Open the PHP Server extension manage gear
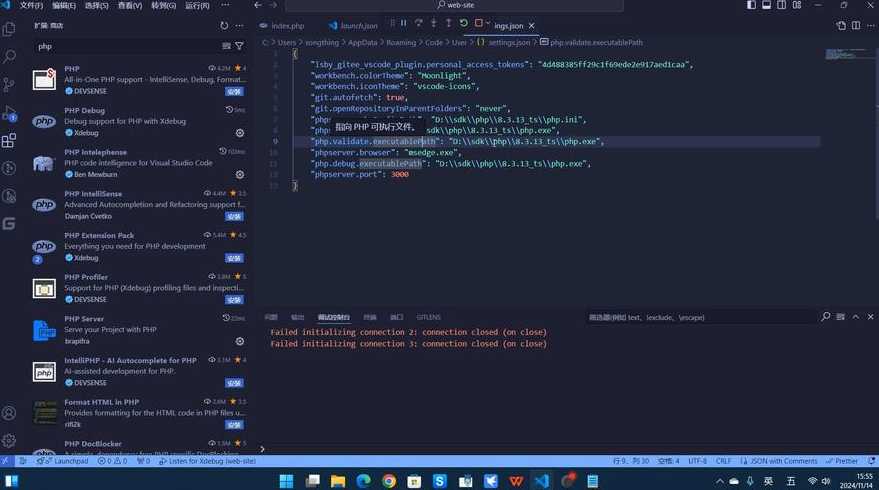Screen dimensions: 879x490 point(239,341)
